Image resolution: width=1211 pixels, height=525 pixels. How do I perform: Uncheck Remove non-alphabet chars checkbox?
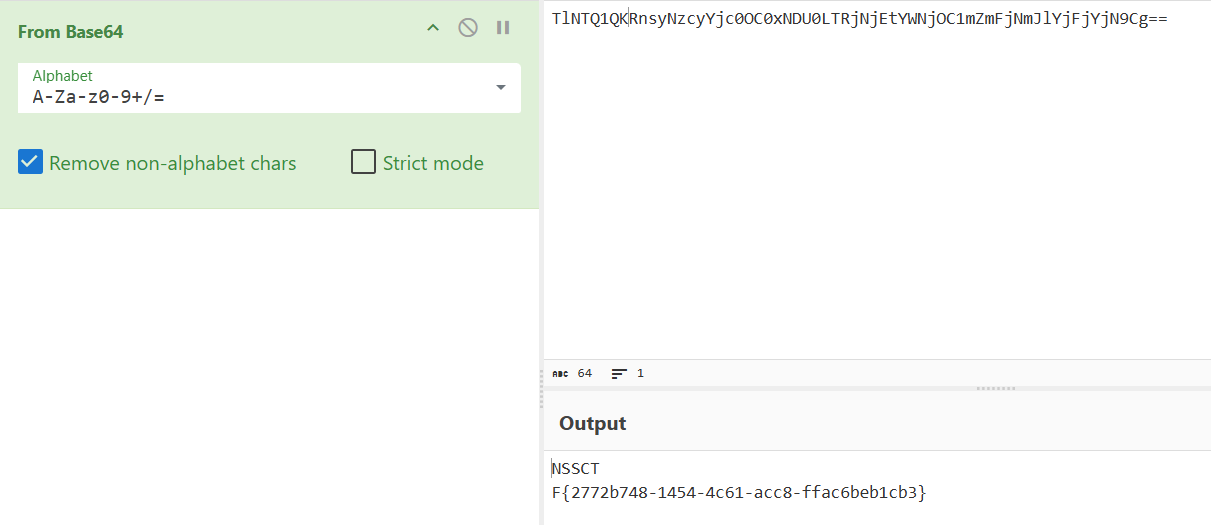(30, 162)
